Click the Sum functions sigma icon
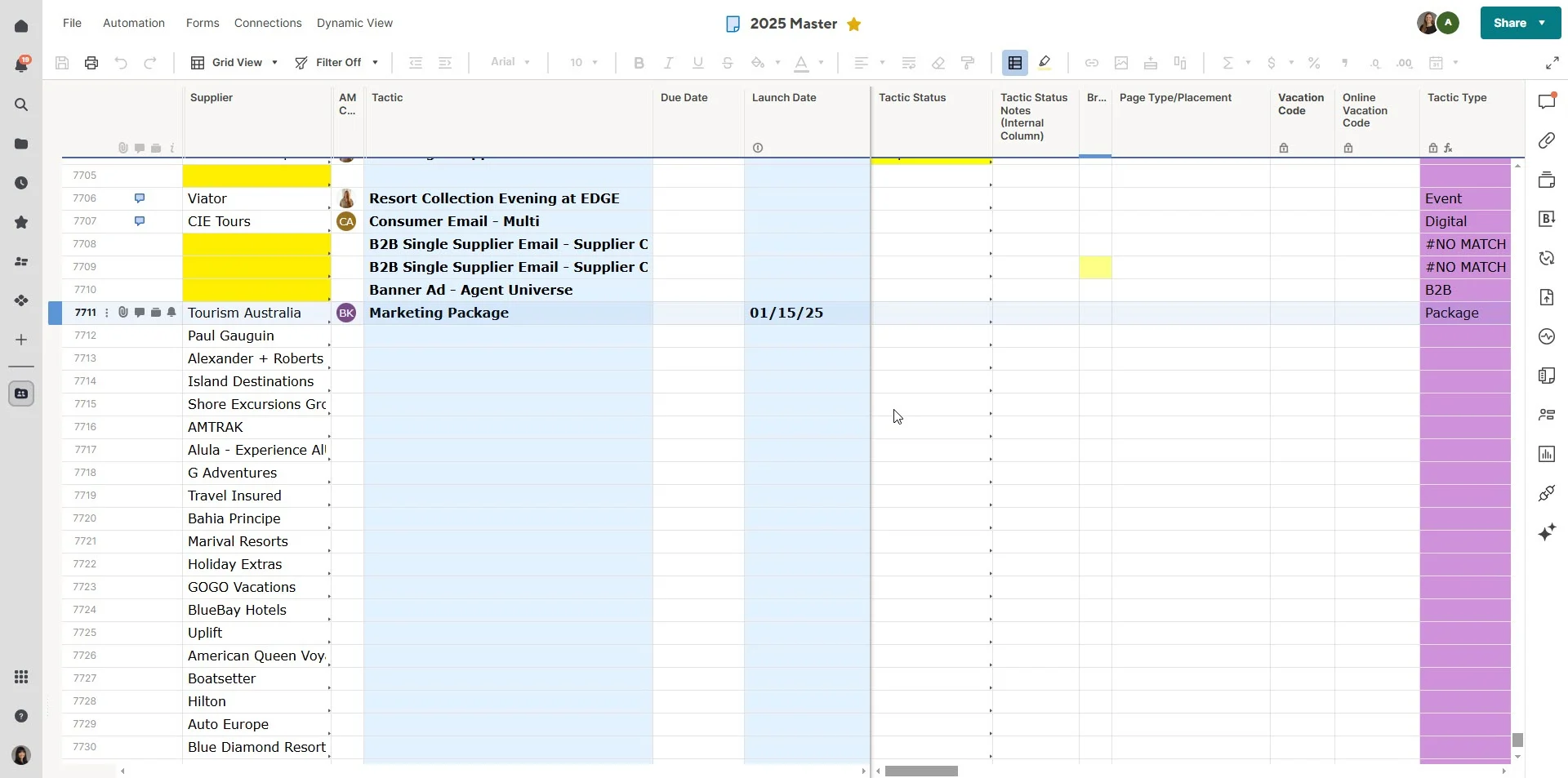Screen dimensions: 1568x778 (x=1227, y=63)
